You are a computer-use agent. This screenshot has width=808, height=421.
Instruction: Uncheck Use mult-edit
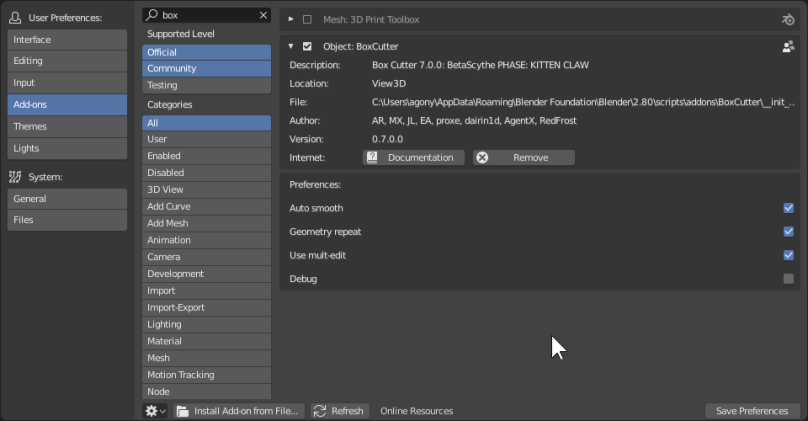788,255
